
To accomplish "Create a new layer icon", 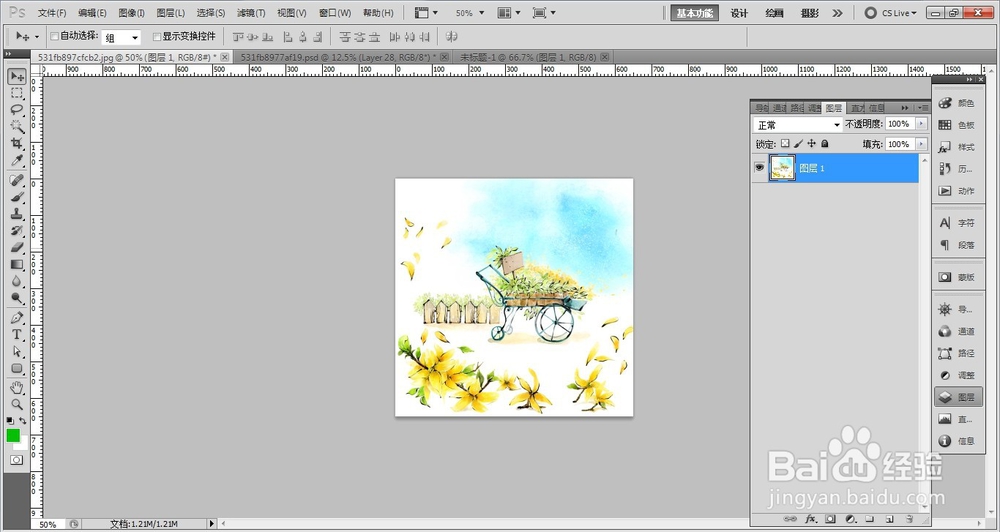I will click(890, 519).
